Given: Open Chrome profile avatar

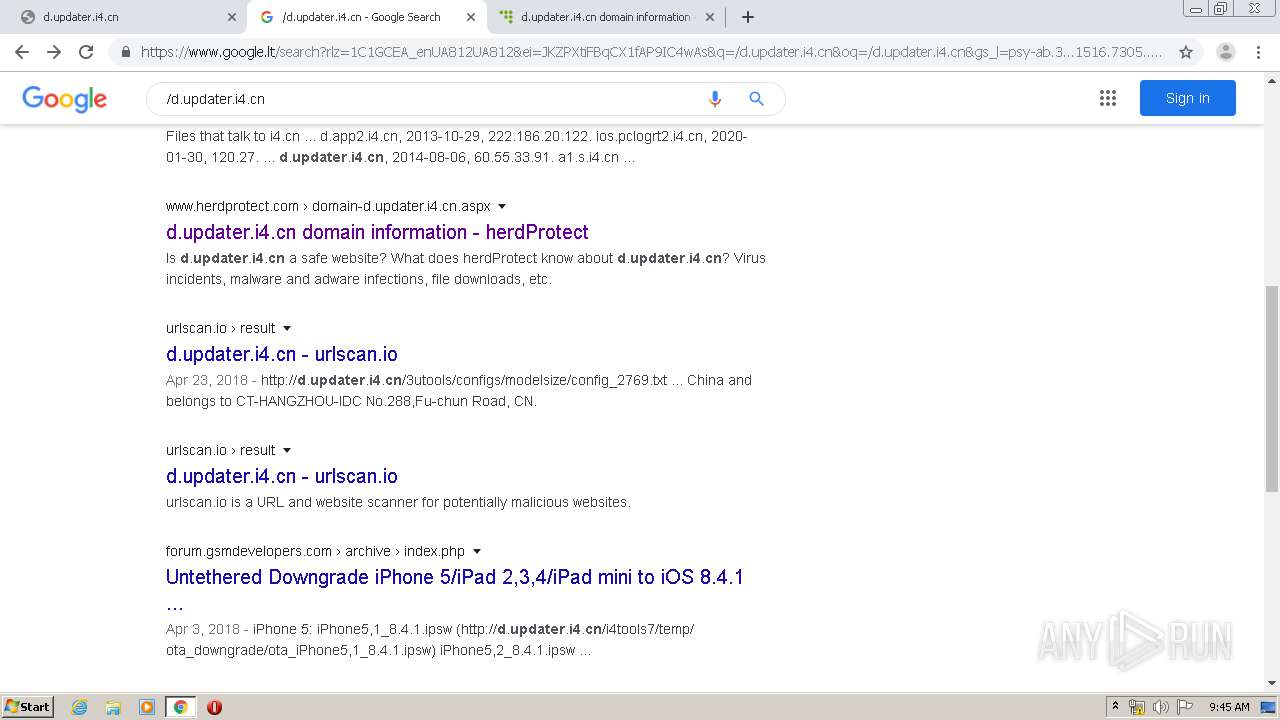Looking at the screenshot, I should click(x=1225, y=52).
